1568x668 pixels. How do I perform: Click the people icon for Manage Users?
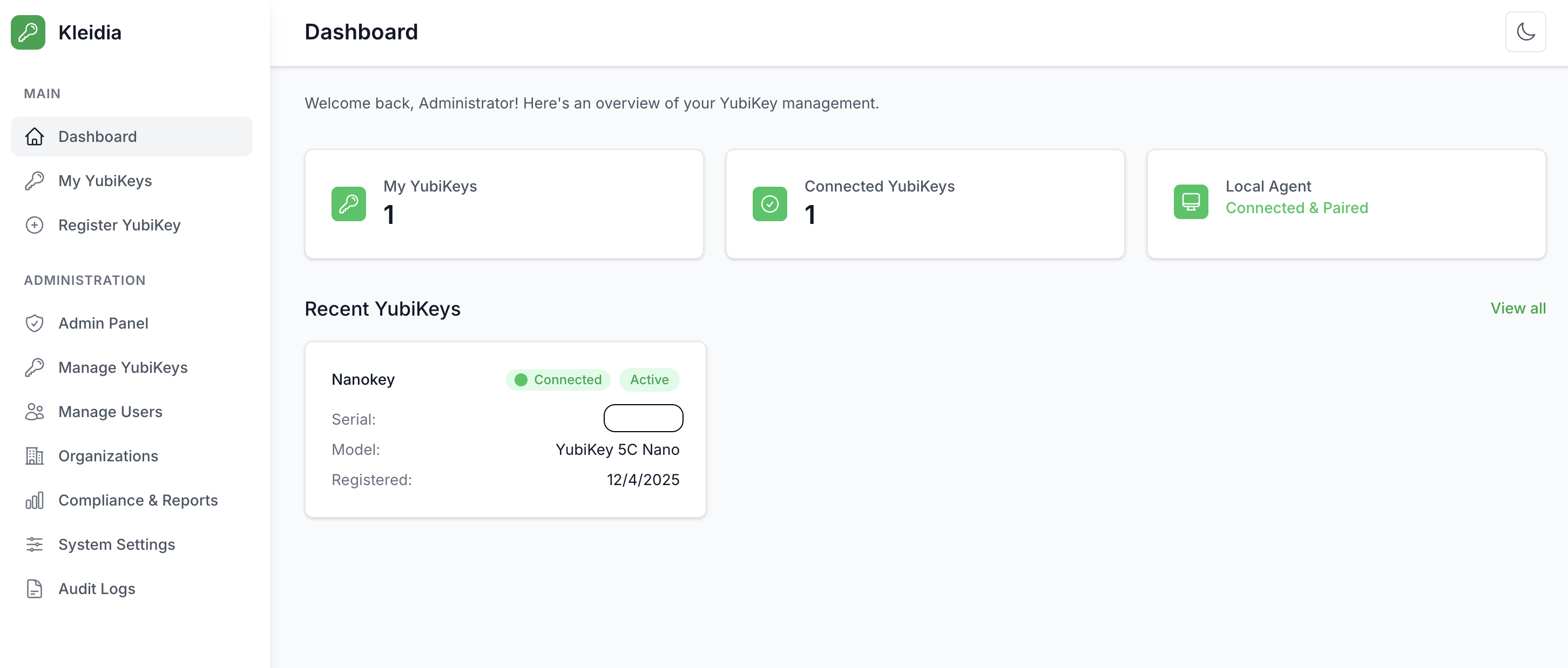coord(35,411)
